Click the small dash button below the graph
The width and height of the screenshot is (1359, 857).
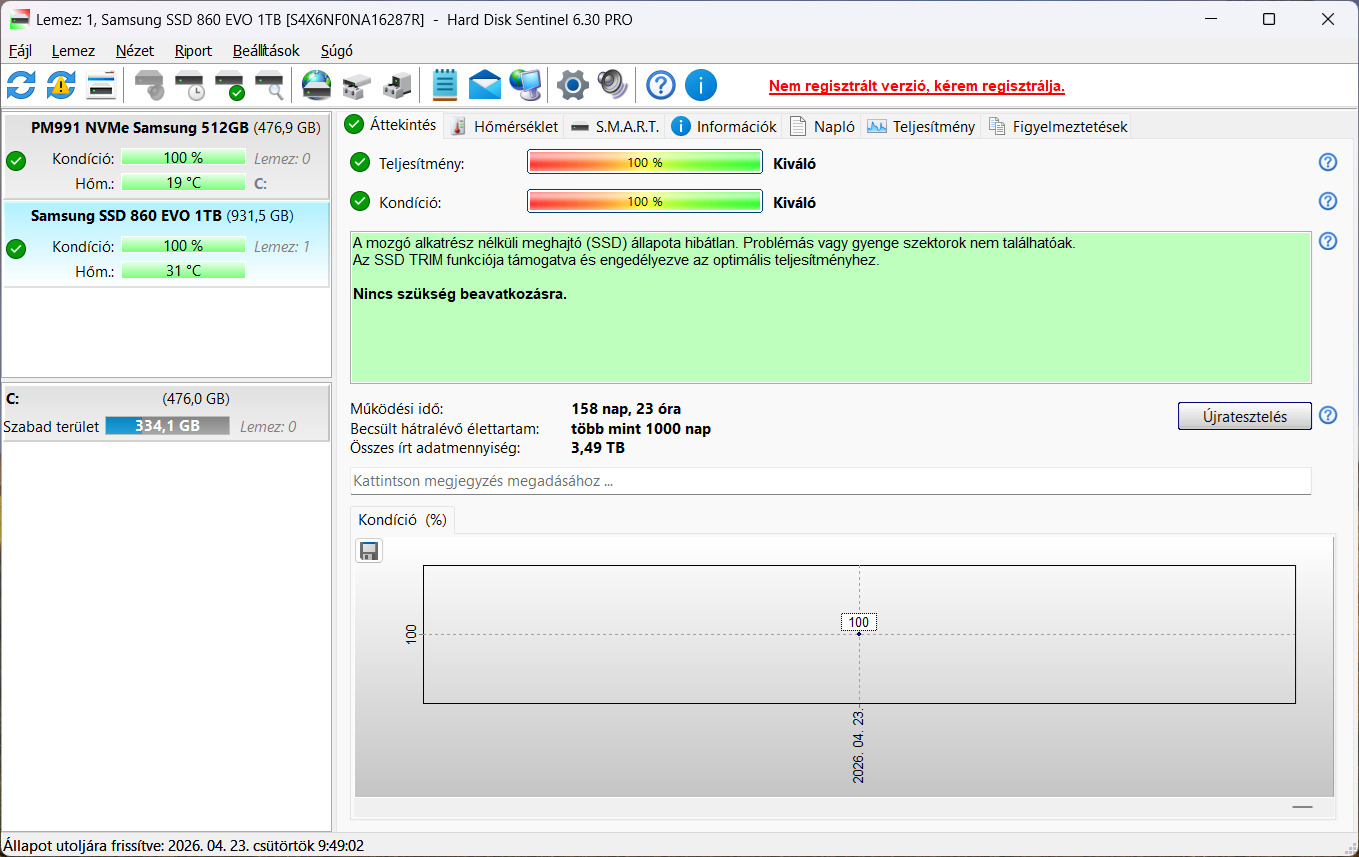(1302, 806)
